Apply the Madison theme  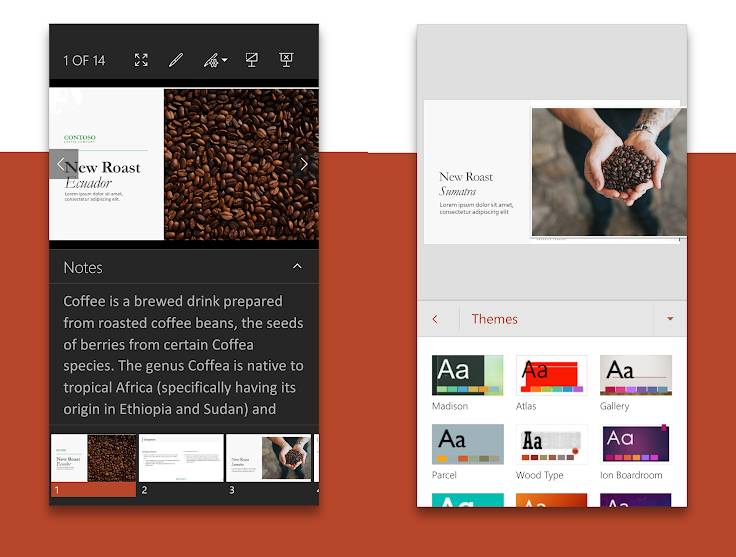point(467,375)
